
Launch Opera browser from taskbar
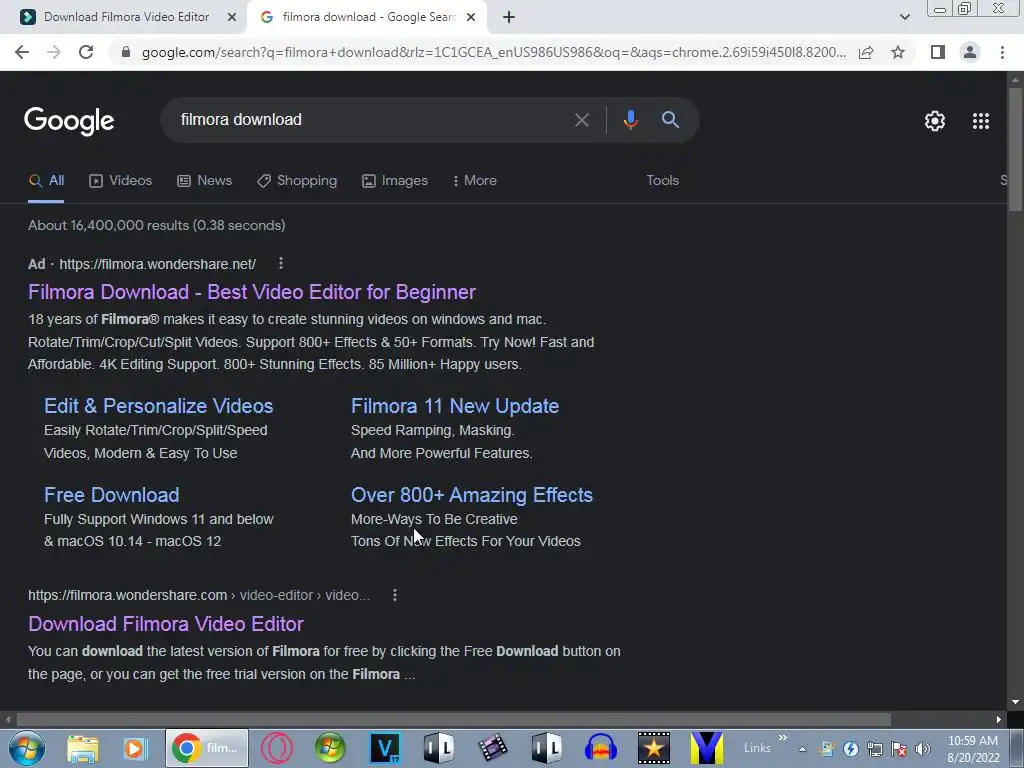click(276, 748)
